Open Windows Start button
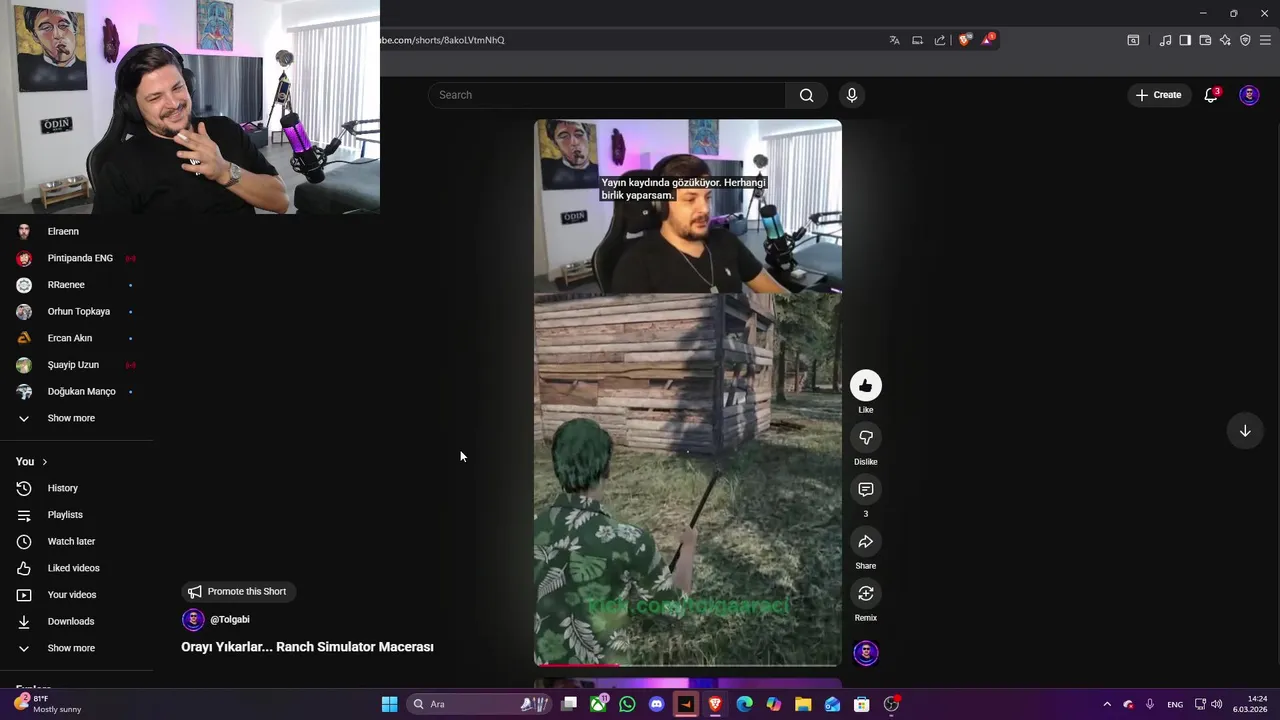Viewport: 1280px width, 720px height. (x=389, y=704)
